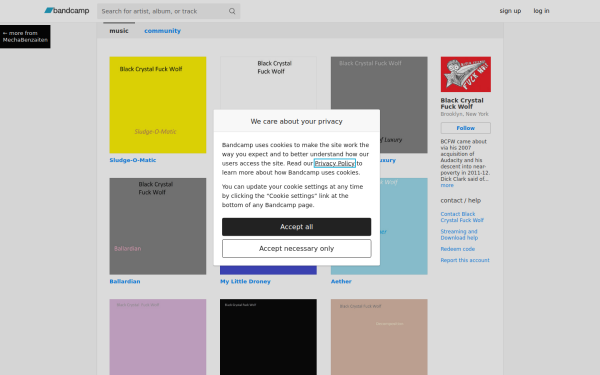Click the Black Crystal Fuck Wolf band image

tap(466, 74)
